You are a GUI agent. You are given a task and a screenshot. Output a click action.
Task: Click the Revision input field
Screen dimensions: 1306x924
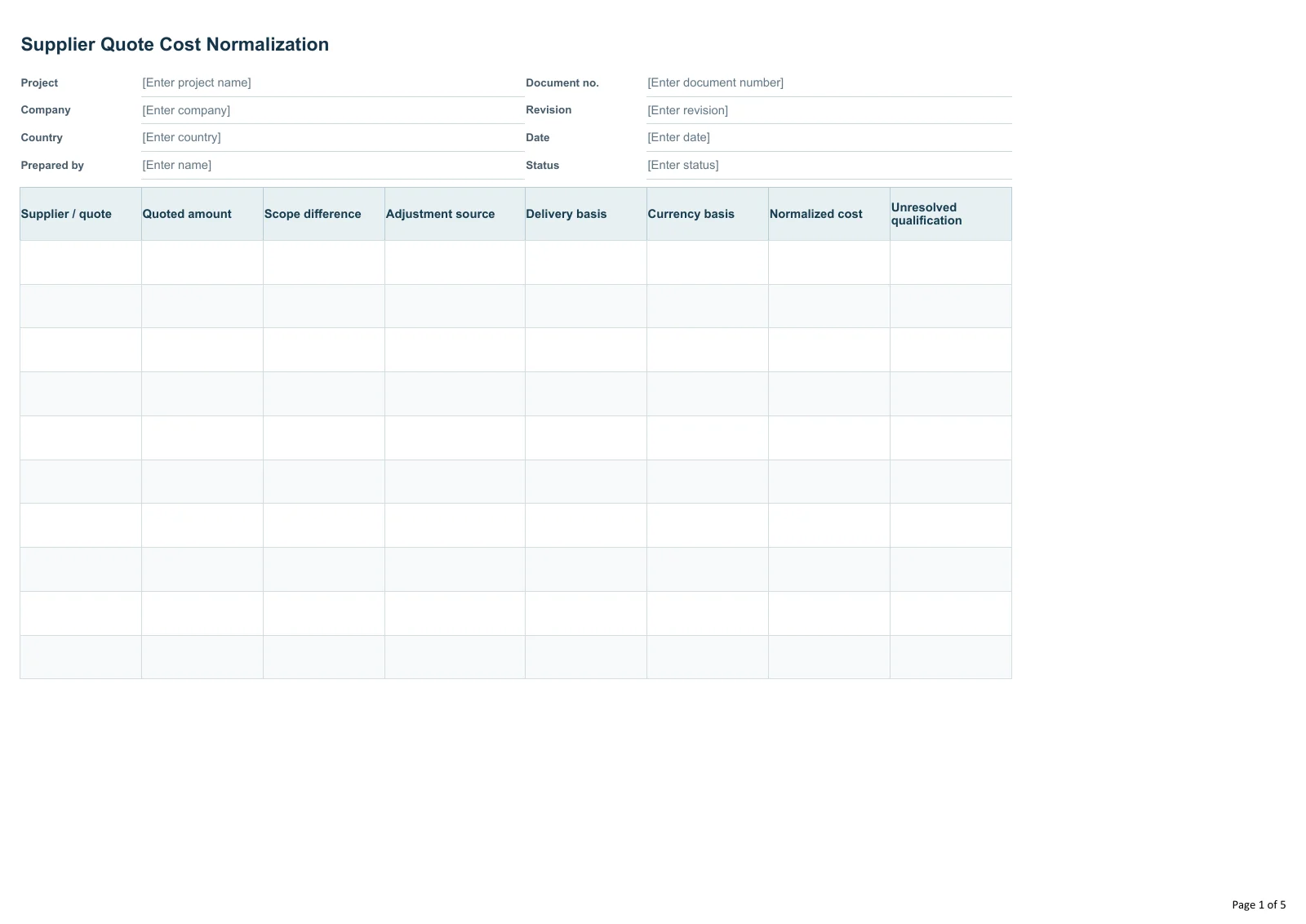click(x=829, y=110)
